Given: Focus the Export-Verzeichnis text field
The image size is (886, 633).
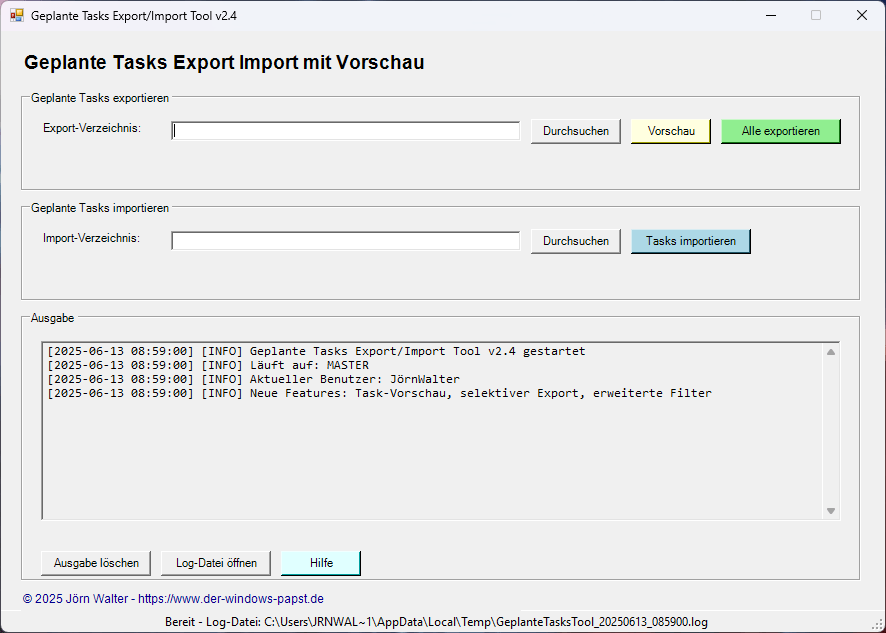Looking at the screenshot, I should tap(346, 131).
